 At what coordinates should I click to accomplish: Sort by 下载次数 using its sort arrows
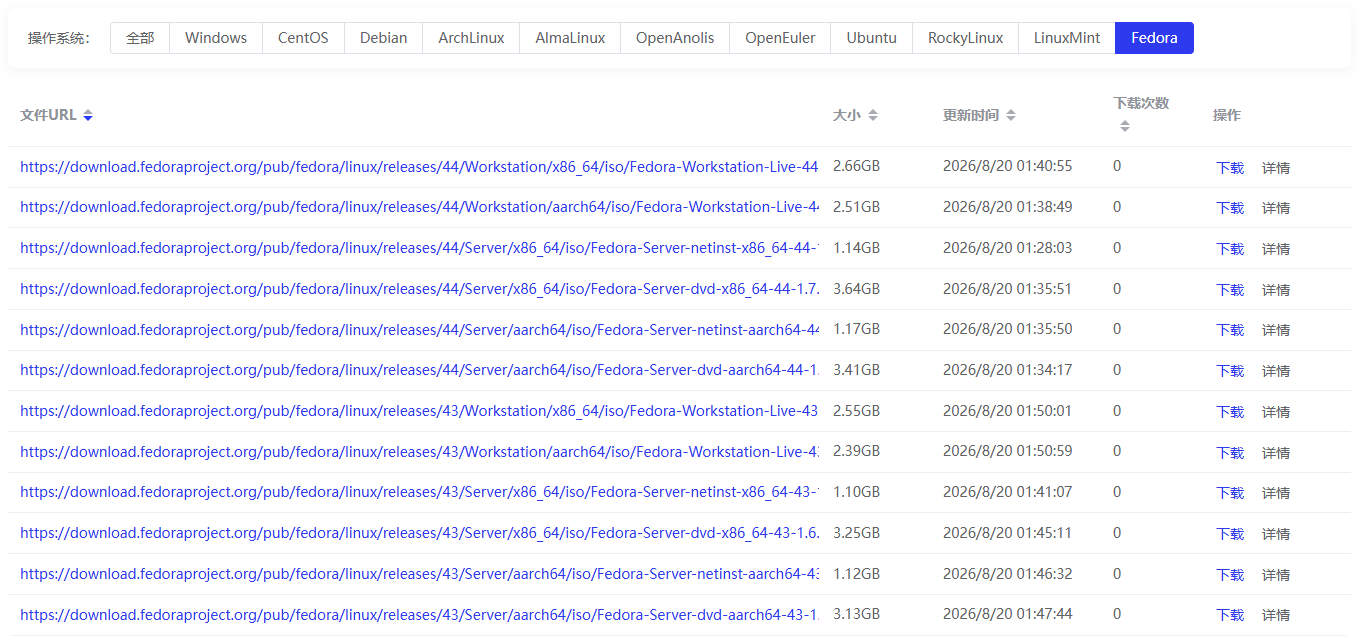[x=1125, y=126]
